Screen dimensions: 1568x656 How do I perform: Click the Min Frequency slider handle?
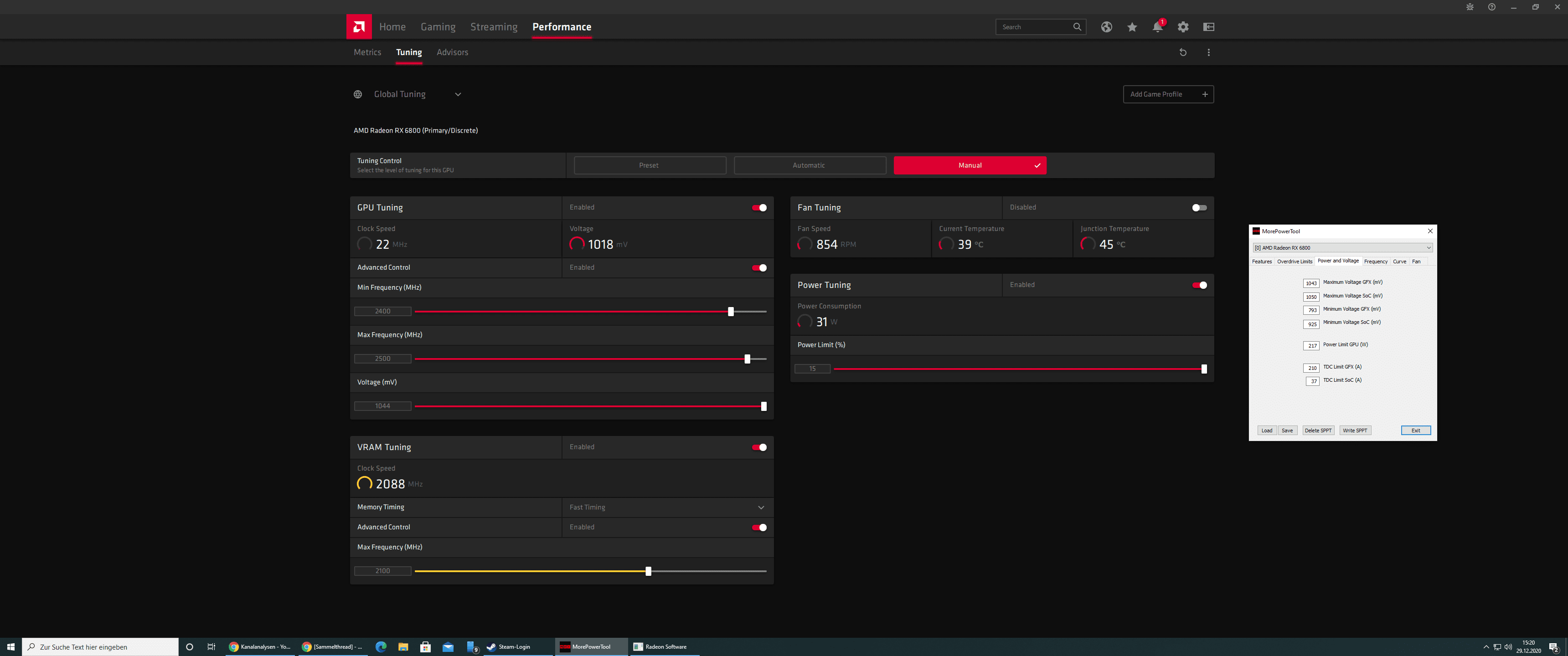[730, 312]
